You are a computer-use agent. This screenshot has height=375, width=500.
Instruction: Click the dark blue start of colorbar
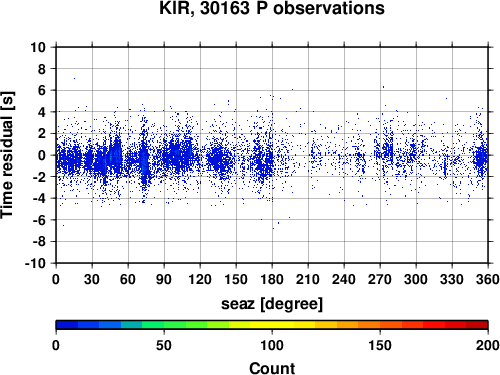[x=67, y=325]
